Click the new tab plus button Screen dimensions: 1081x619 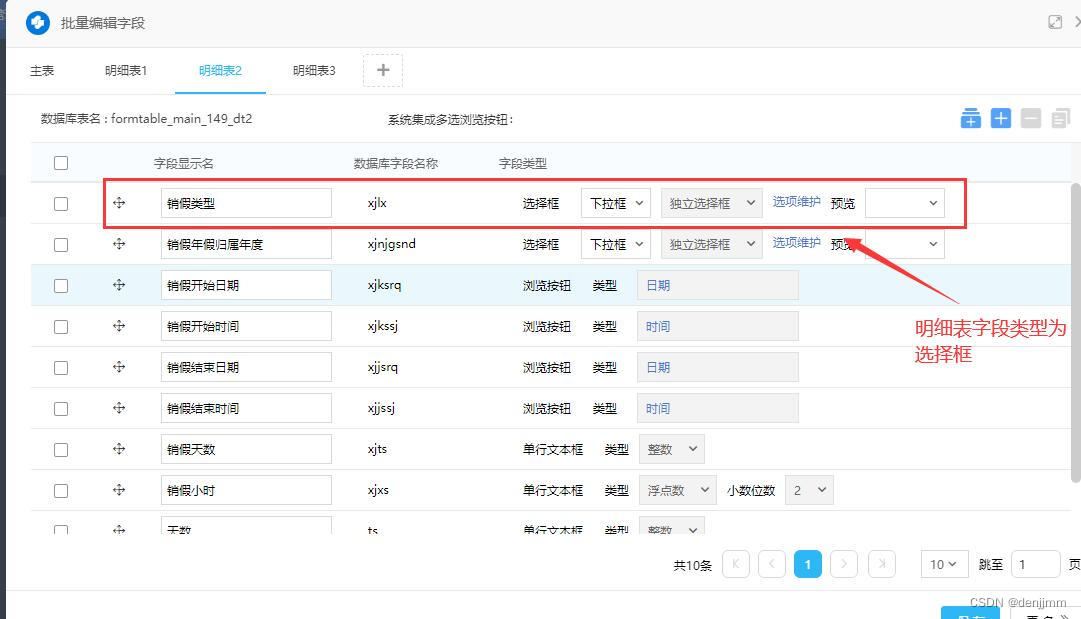[x=383, y=69]
